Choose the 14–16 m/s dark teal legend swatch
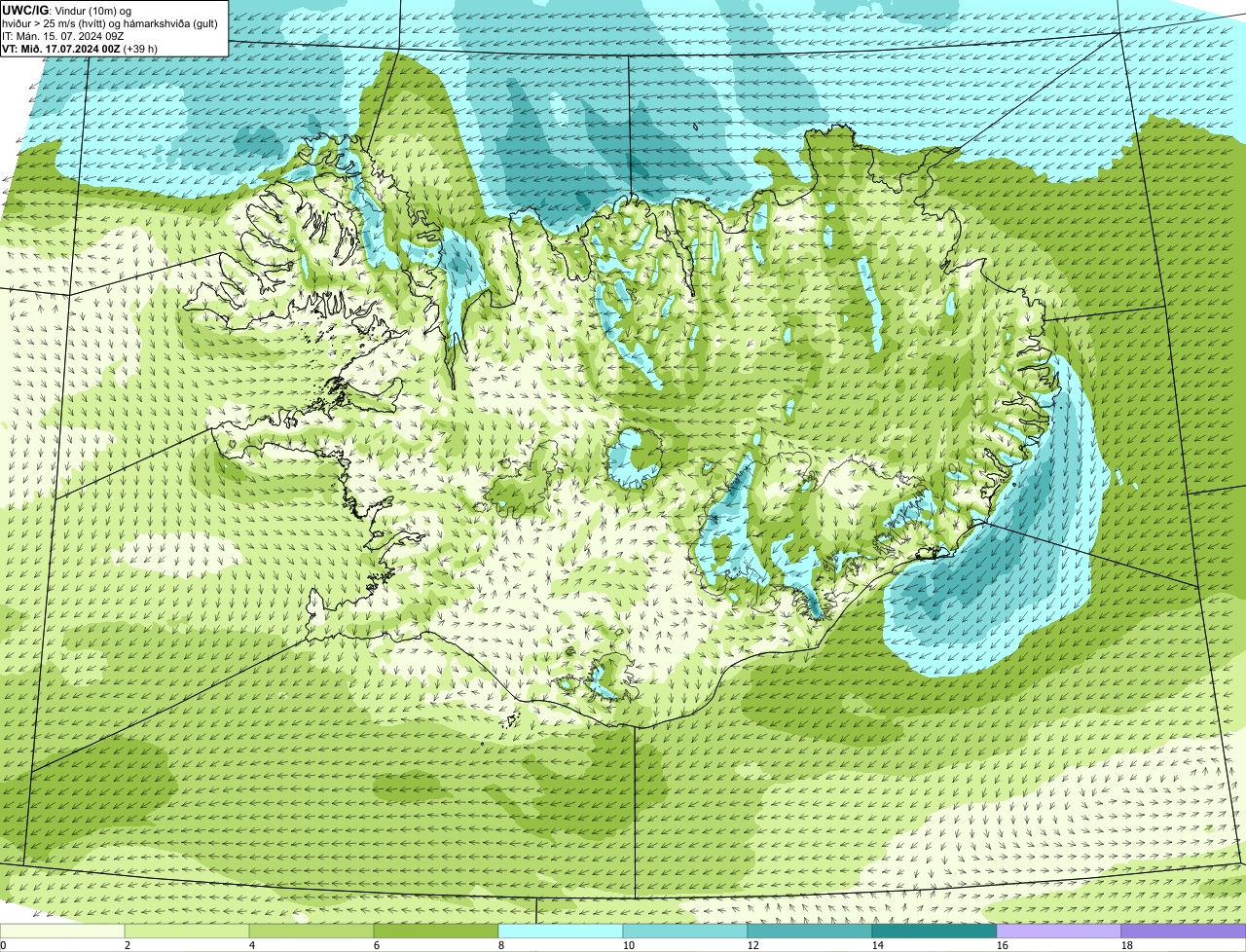The height and width of the screenshot is (952, 1246). coord(934,931)
